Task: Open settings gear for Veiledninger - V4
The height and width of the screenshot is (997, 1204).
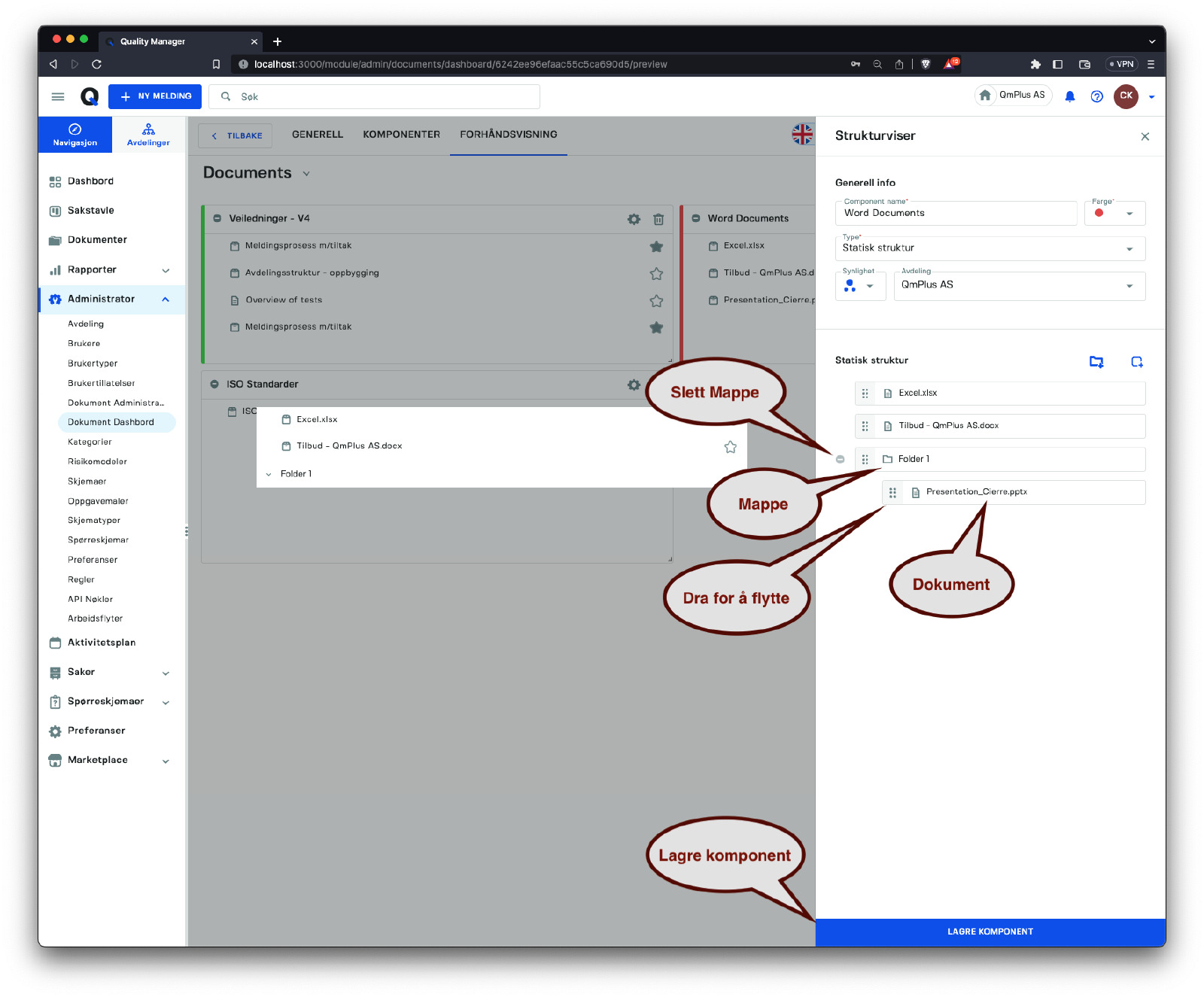Action: click(634, 219)
